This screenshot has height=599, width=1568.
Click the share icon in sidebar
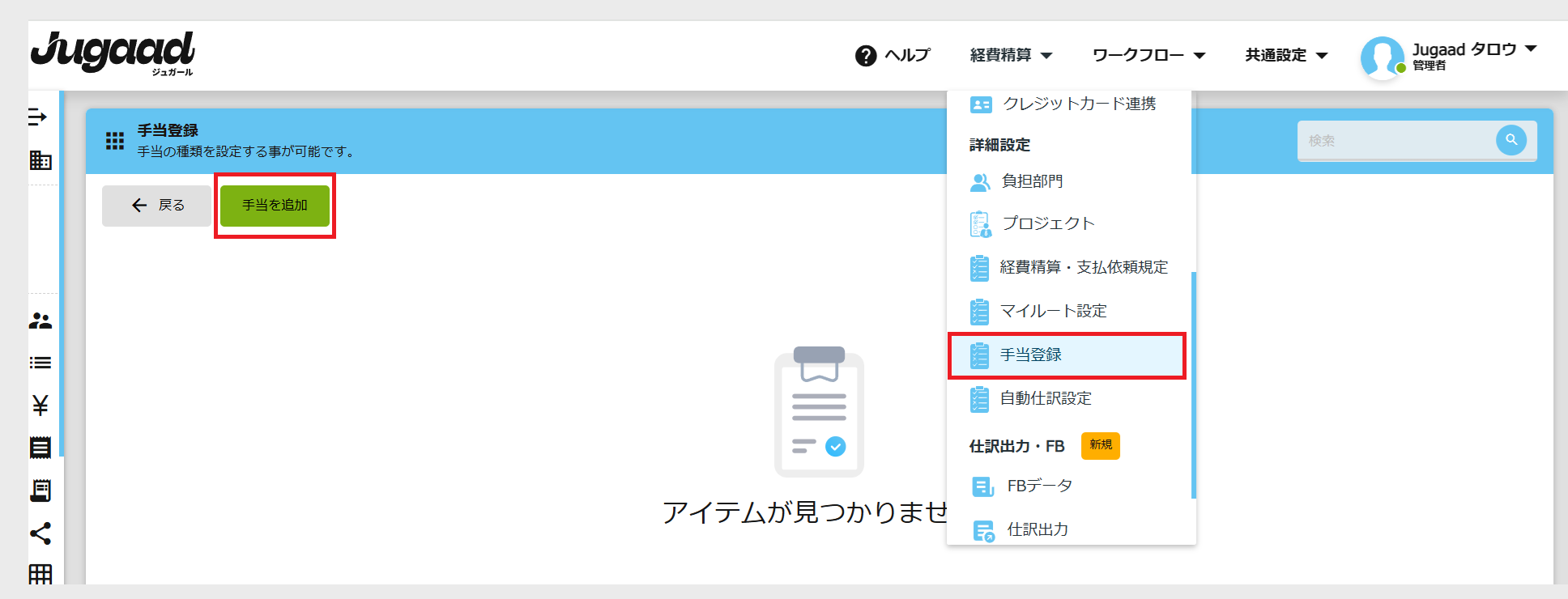click(x=40, y=533)
